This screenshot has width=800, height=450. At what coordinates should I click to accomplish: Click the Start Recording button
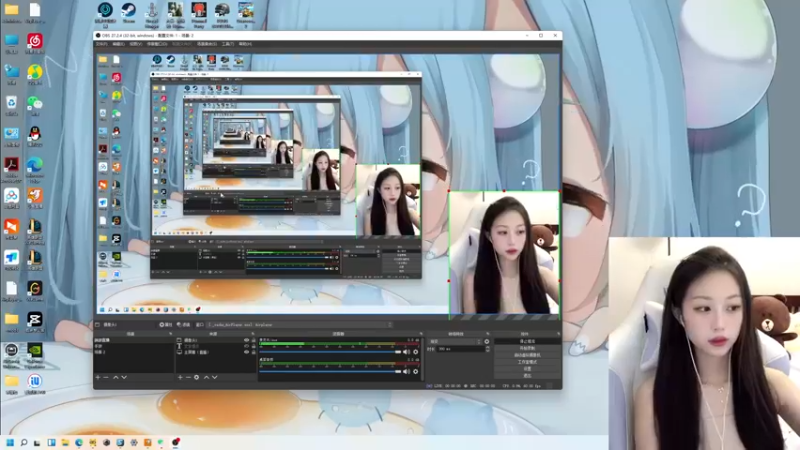pos(527,348)
